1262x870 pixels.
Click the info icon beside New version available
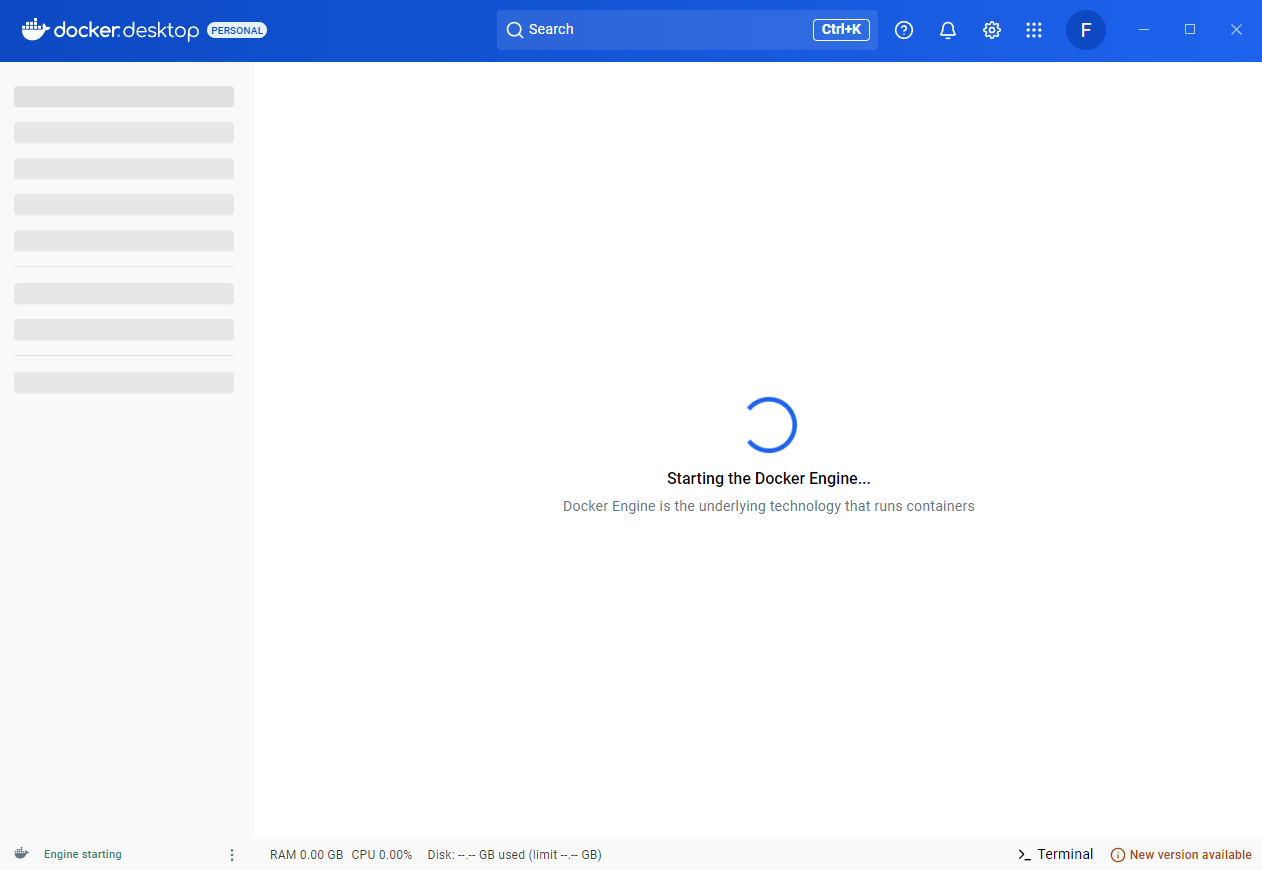[x=1117, y=855]
